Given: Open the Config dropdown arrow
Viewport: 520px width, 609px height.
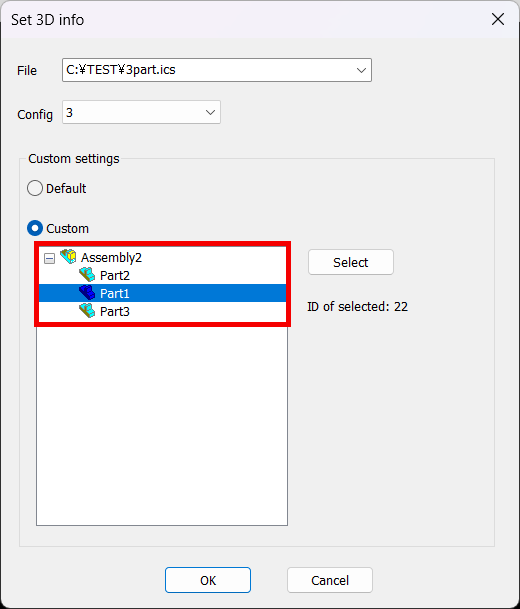Looking at the screenshot, I should (x=210, y=113).
